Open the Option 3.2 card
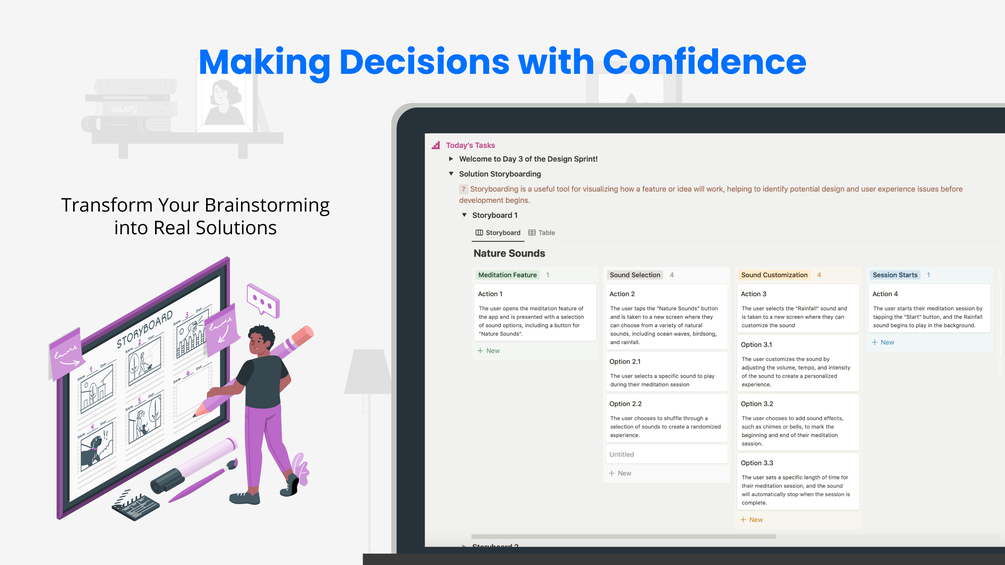Screen dimensions: 1005x565 (x=797, y=423)
